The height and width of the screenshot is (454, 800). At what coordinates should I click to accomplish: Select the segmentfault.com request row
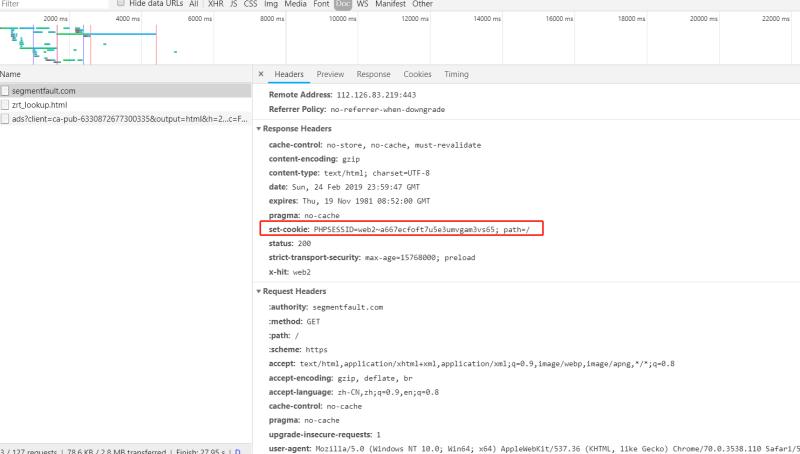[x=126, y=91]
